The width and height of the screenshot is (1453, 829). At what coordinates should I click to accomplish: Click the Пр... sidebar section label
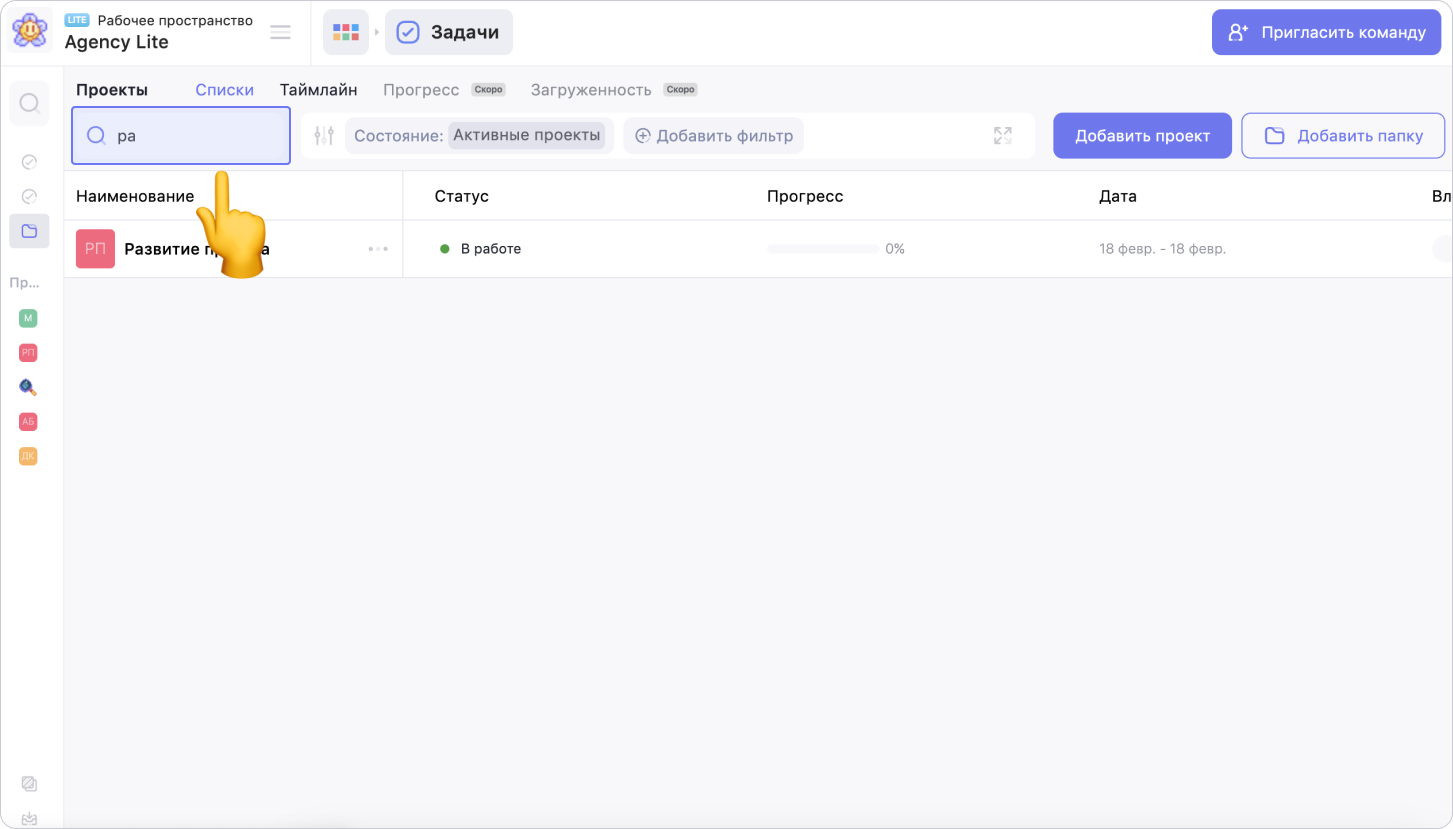(x=24, y=283)
